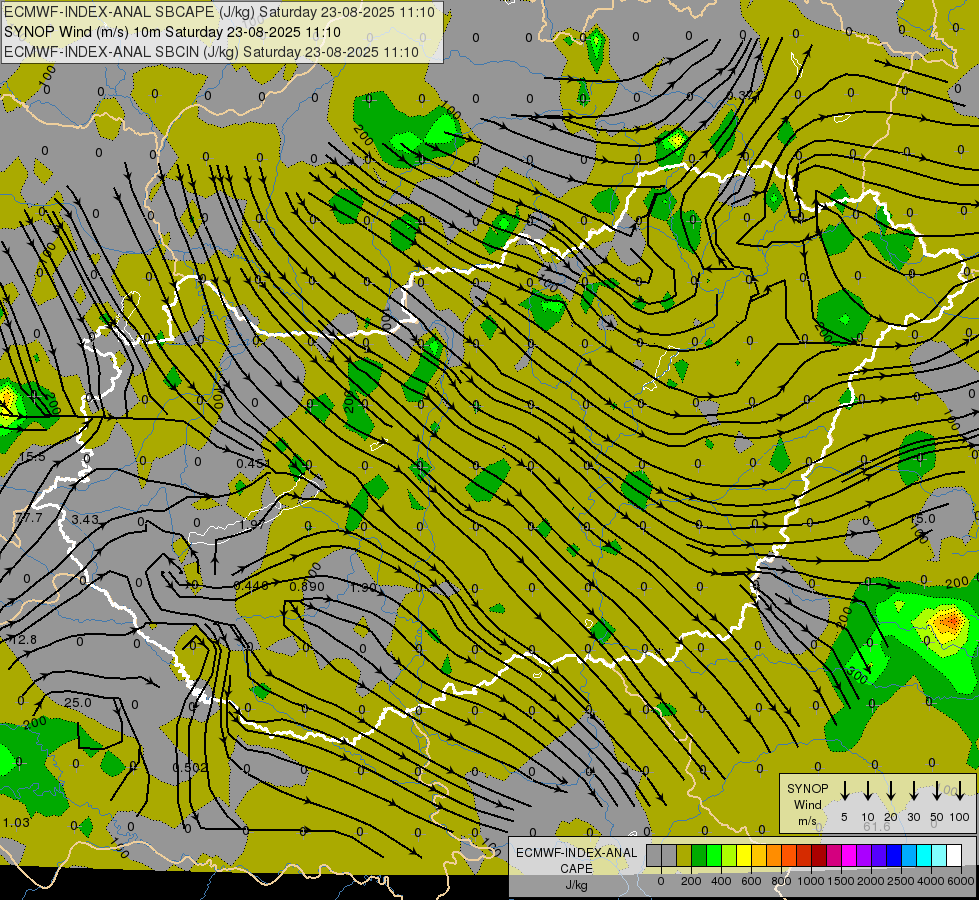The width and height of the screenshot is (979, 900).
Task: Click the SBCIN title line at top
Action: [211, 52]
